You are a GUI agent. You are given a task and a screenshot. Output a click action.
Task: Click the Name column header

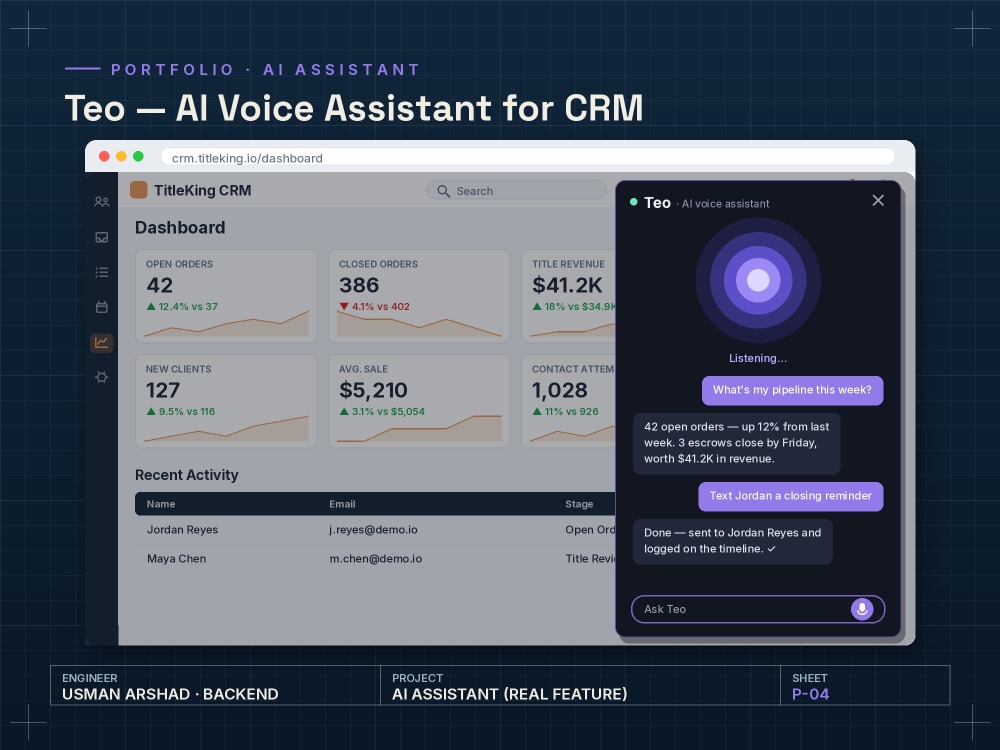[x=161, y=504]
